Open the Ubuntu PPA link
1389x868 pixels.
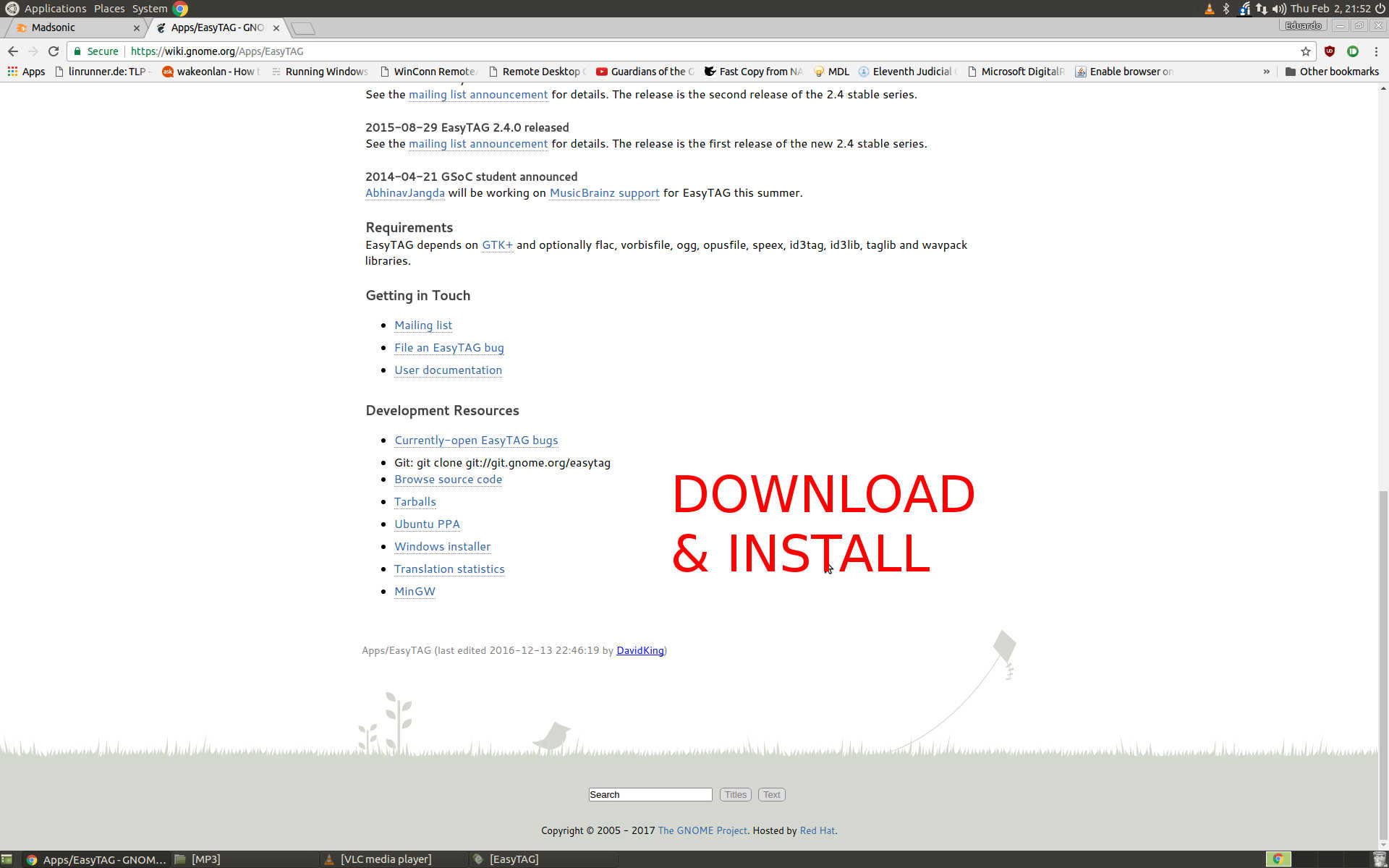tap(427, 524)
